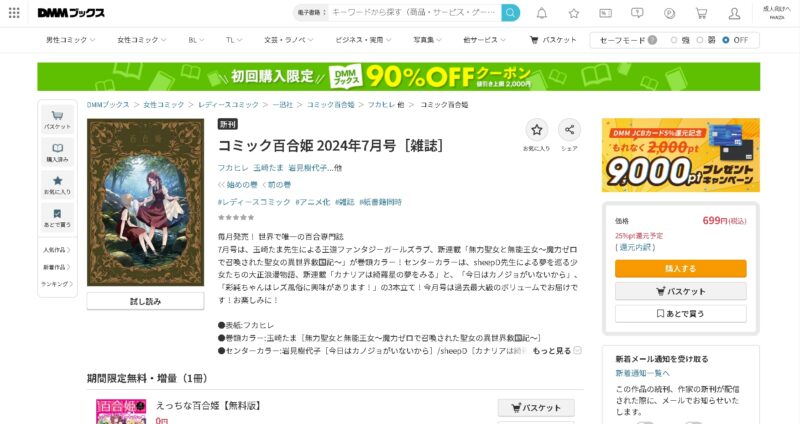Click the magnifier search button
The image size is (800, 424).
coord(510,13)
